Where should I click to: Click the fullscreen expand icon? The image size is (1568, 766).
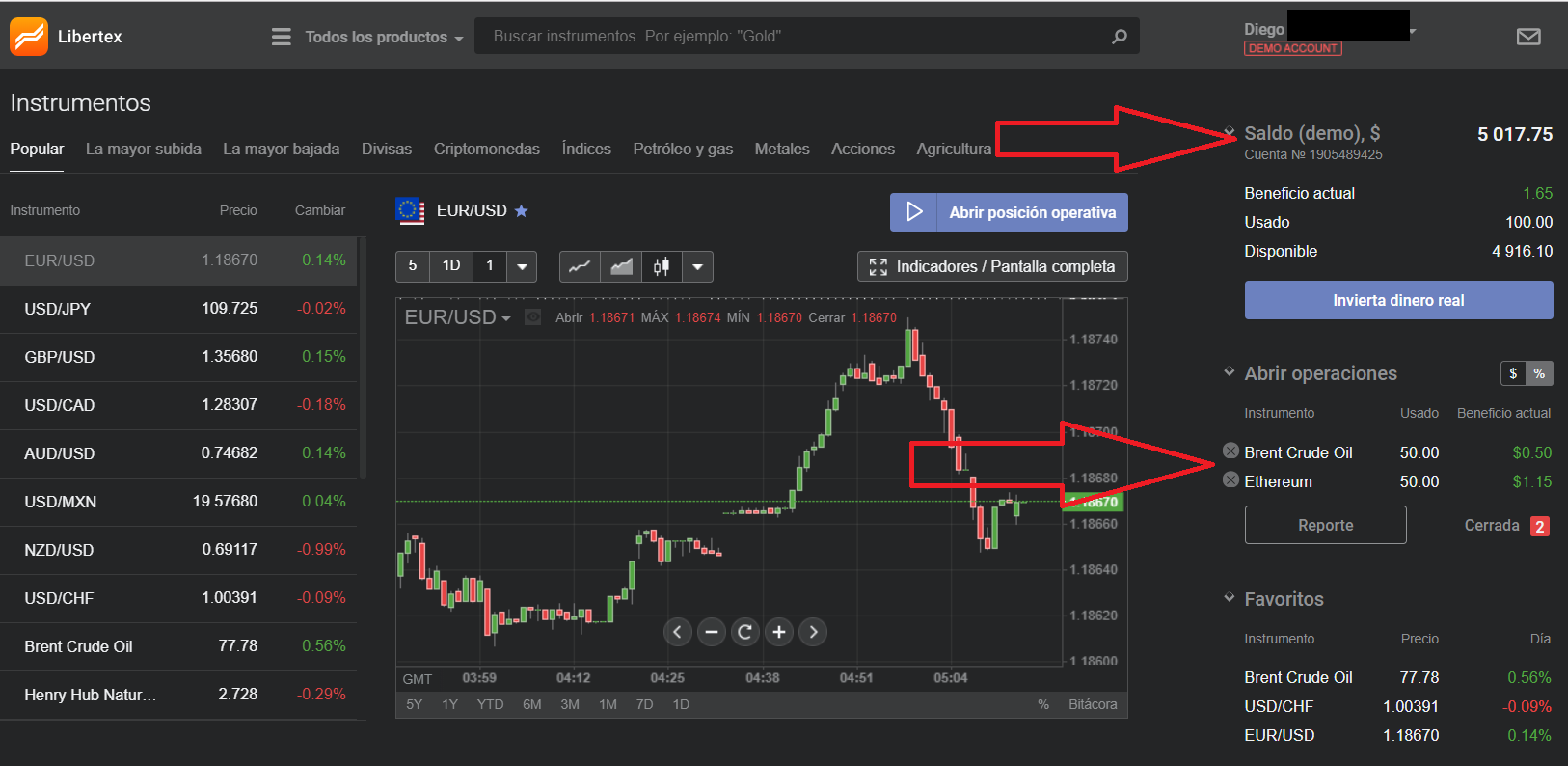[x=879, y=266]
